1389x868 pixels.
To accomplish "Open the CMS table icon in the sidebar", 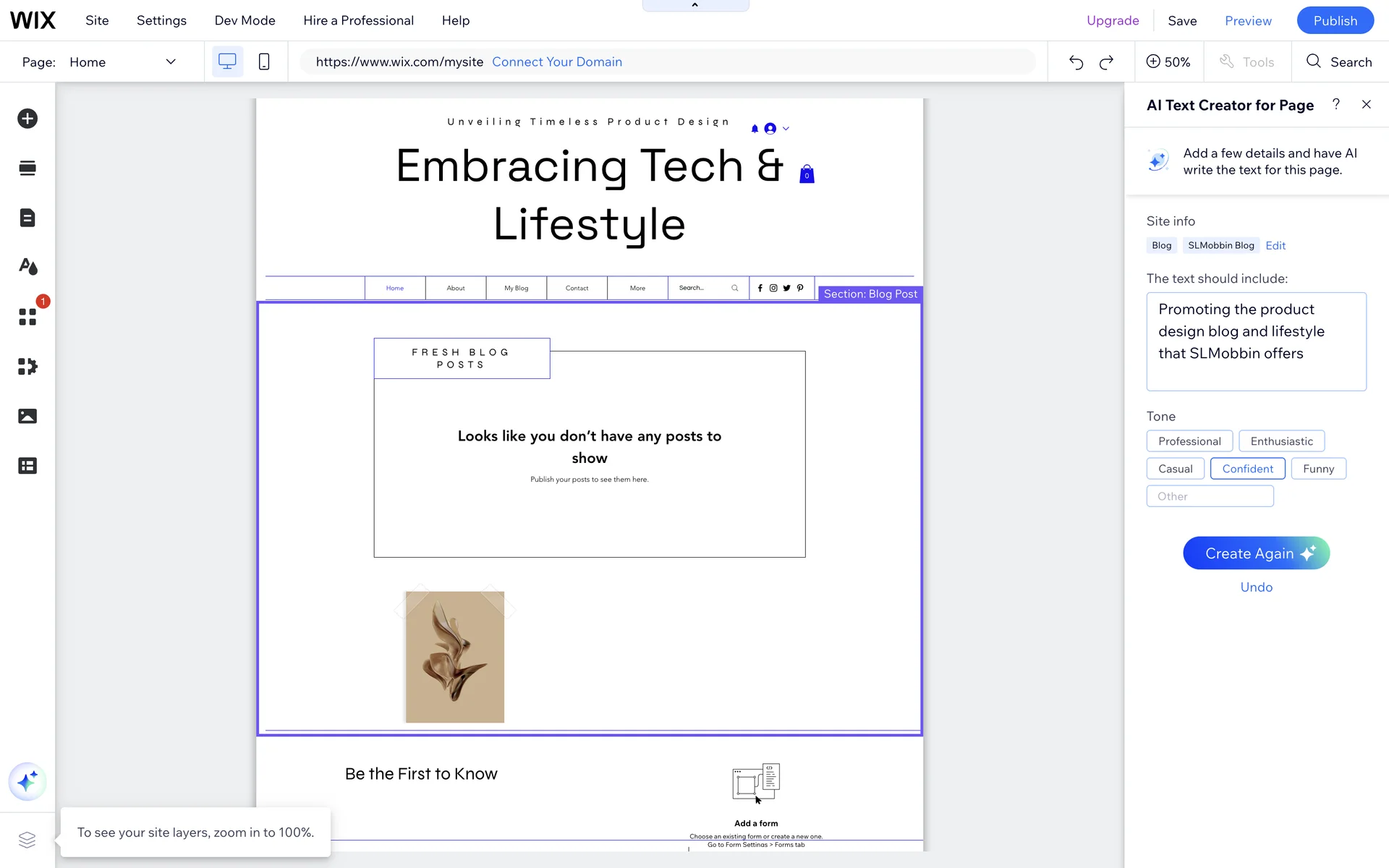I will point(27,466).
